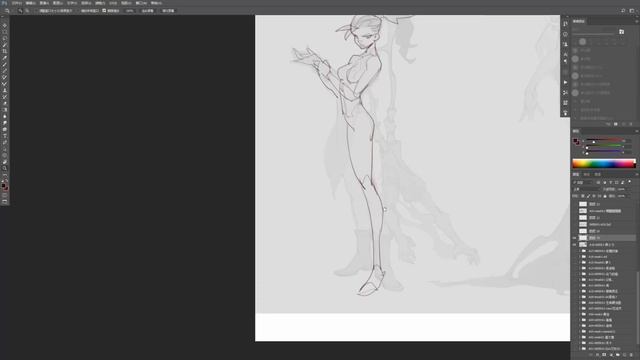Screen dimensions: 640x360
Task: Select the Magic Wand selection tool
Action: coord(5,45)
